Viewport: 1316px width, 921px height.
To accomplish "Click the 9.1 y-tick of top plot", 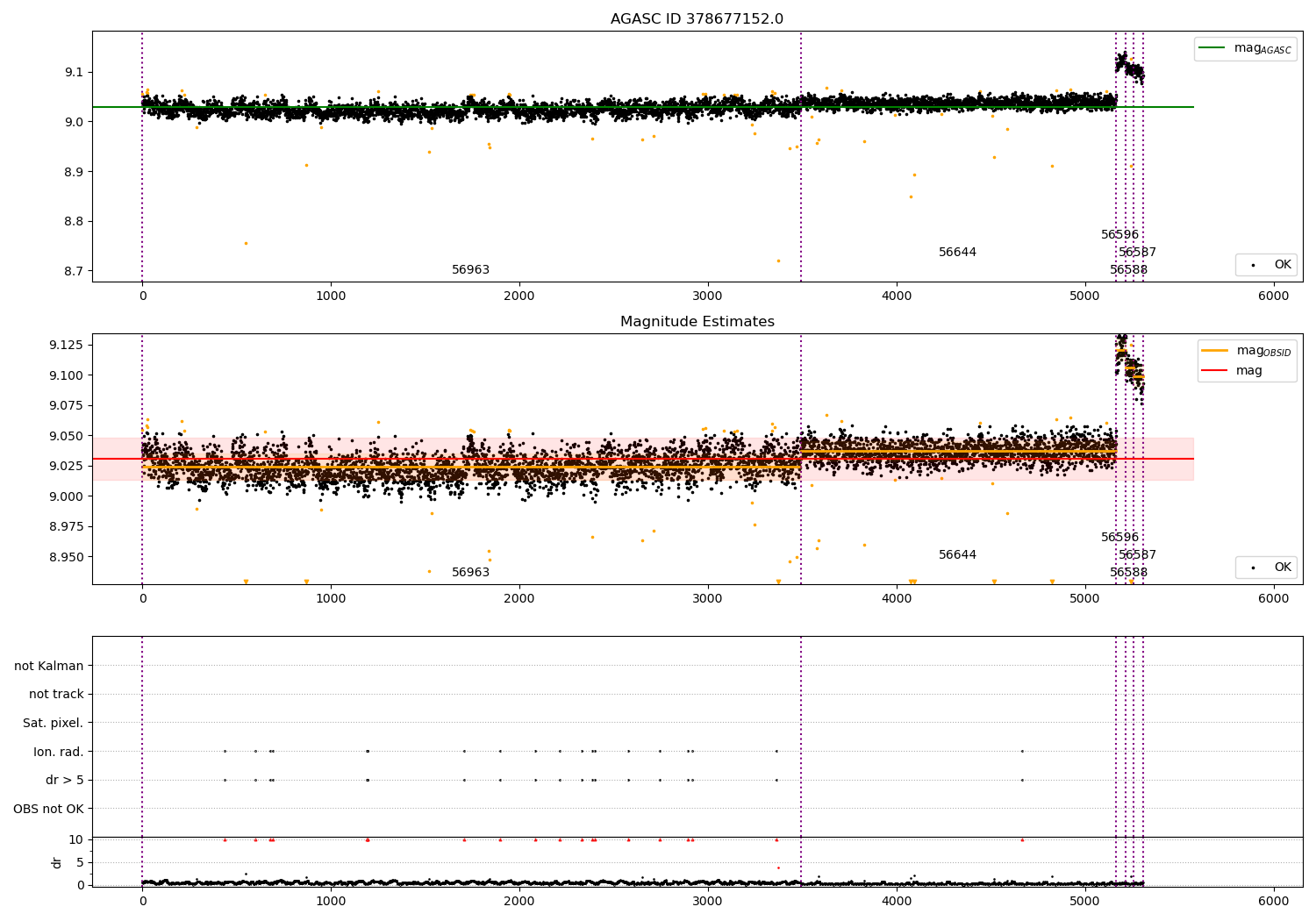I will click(75, 72).
